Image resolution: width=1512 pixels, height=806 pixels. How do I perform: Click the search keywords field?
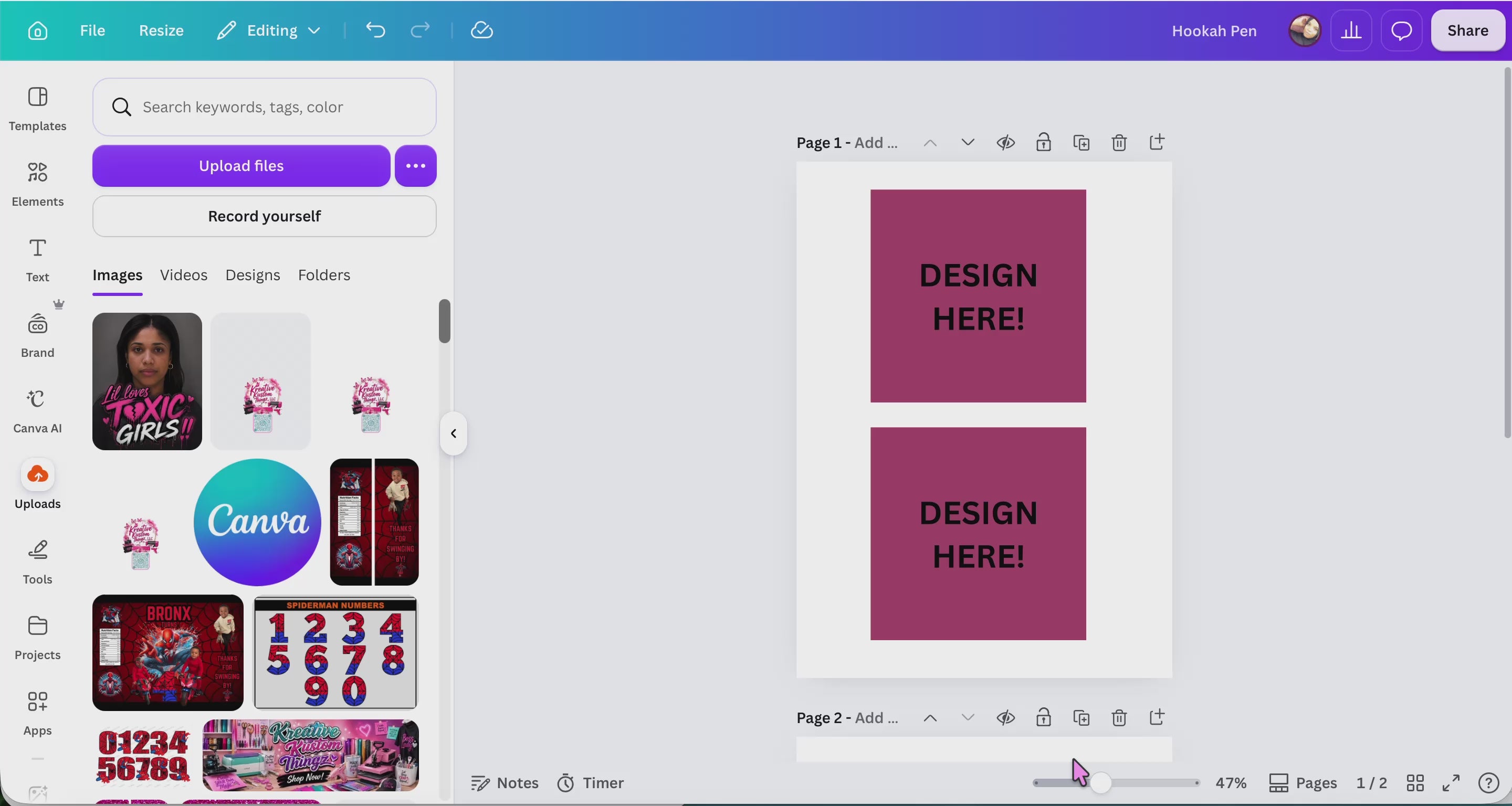[264, 107]
